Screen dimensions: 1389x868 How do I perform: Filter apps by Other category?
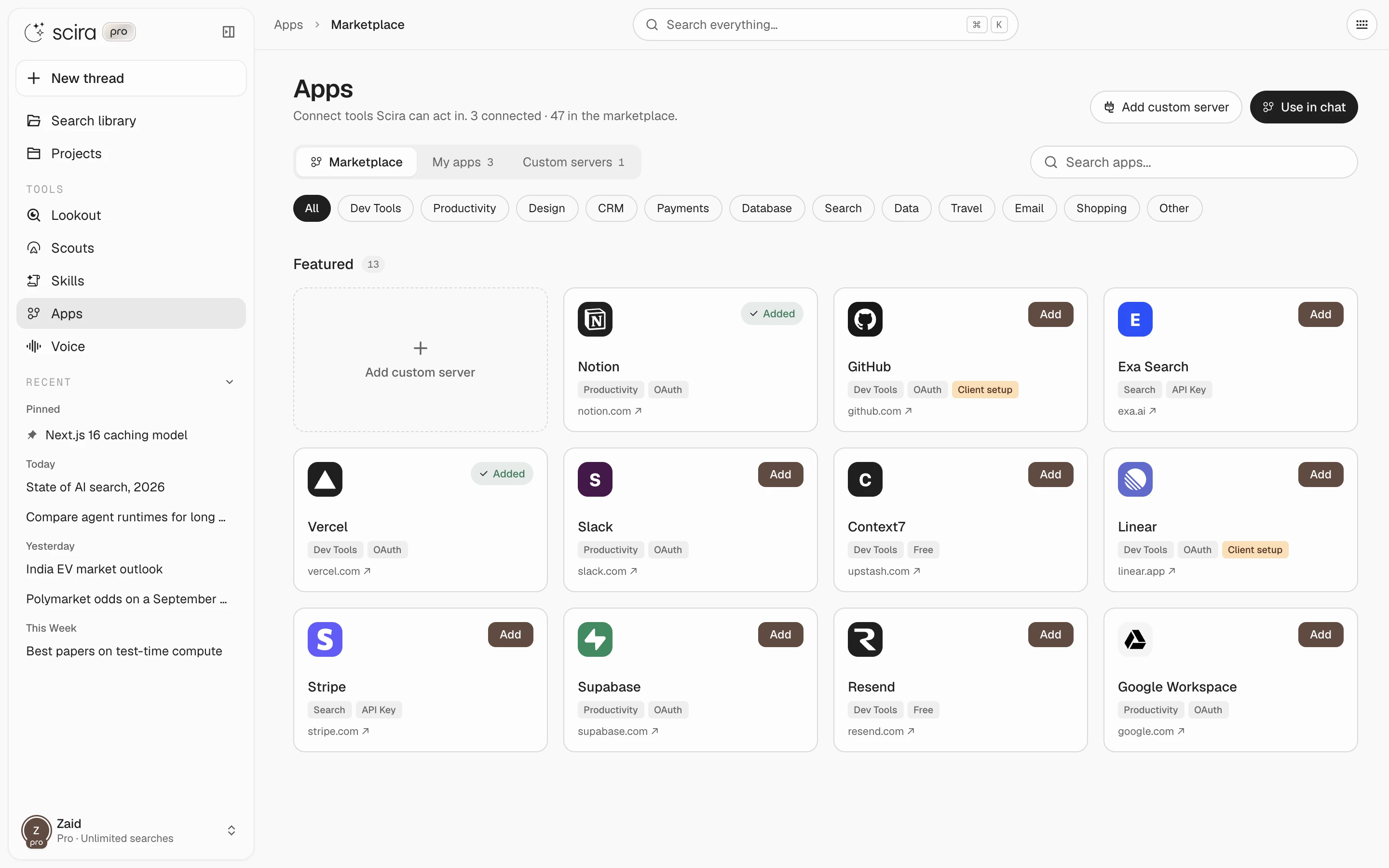[1174, 208]
